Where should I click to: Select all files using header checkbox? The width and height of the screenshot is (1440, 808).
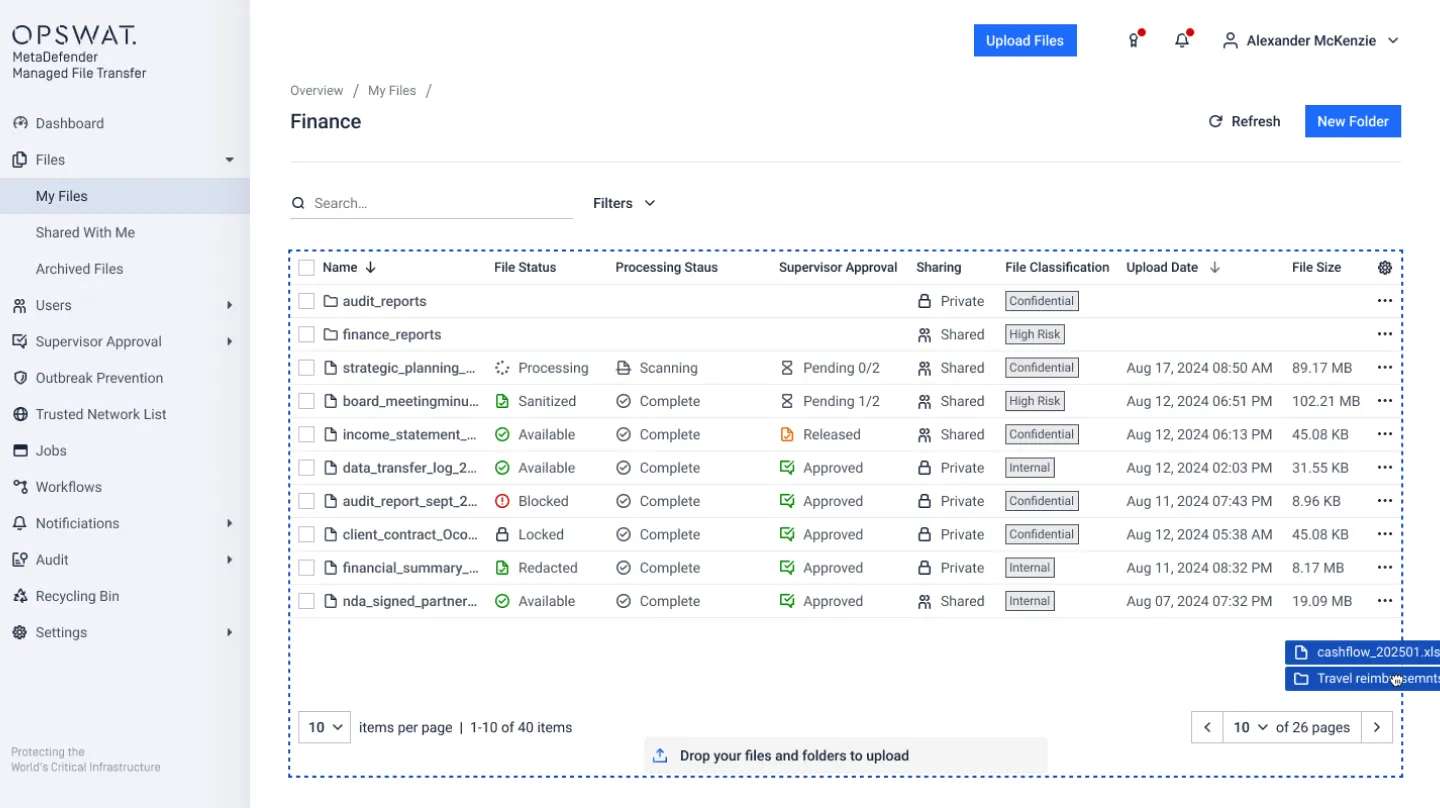pyautogui.click(x=307, y=268)
